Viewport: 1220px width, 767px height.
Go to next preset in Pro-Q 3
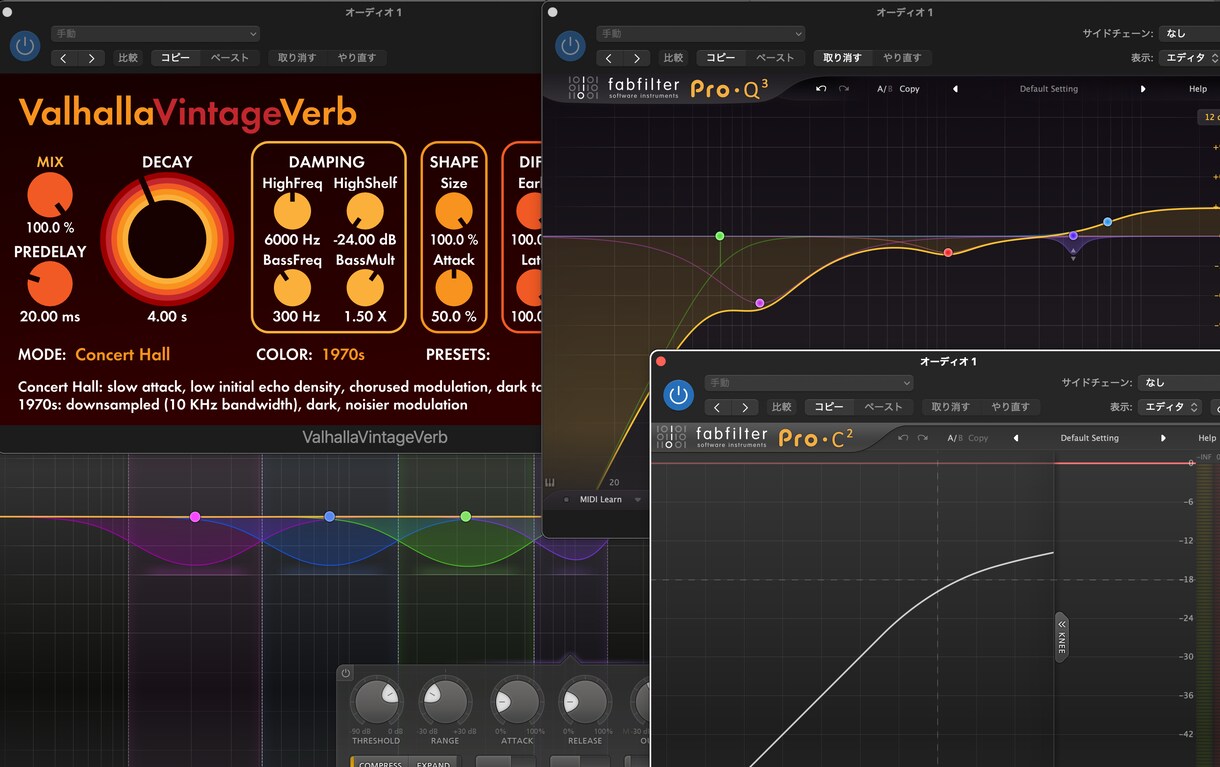(1143, 89)
